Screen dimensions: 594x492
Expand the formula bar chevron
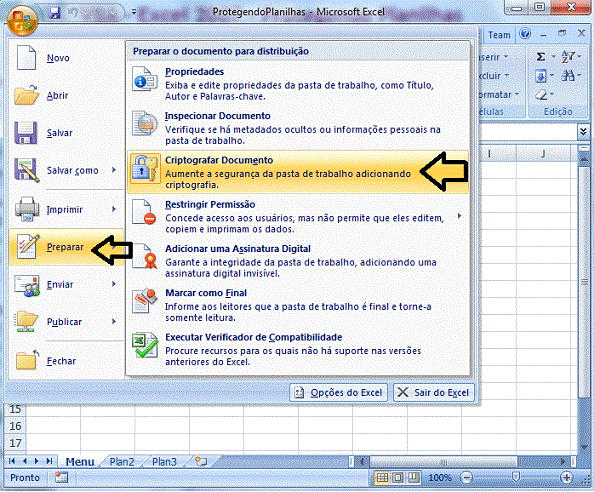click(x=583, y=131)
